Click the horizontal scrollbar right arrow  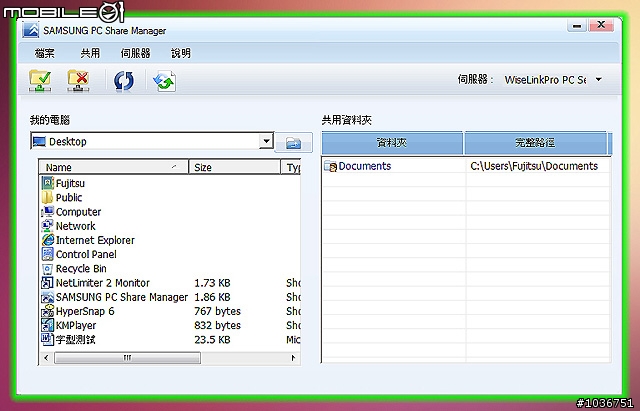(x=293, y=358)
